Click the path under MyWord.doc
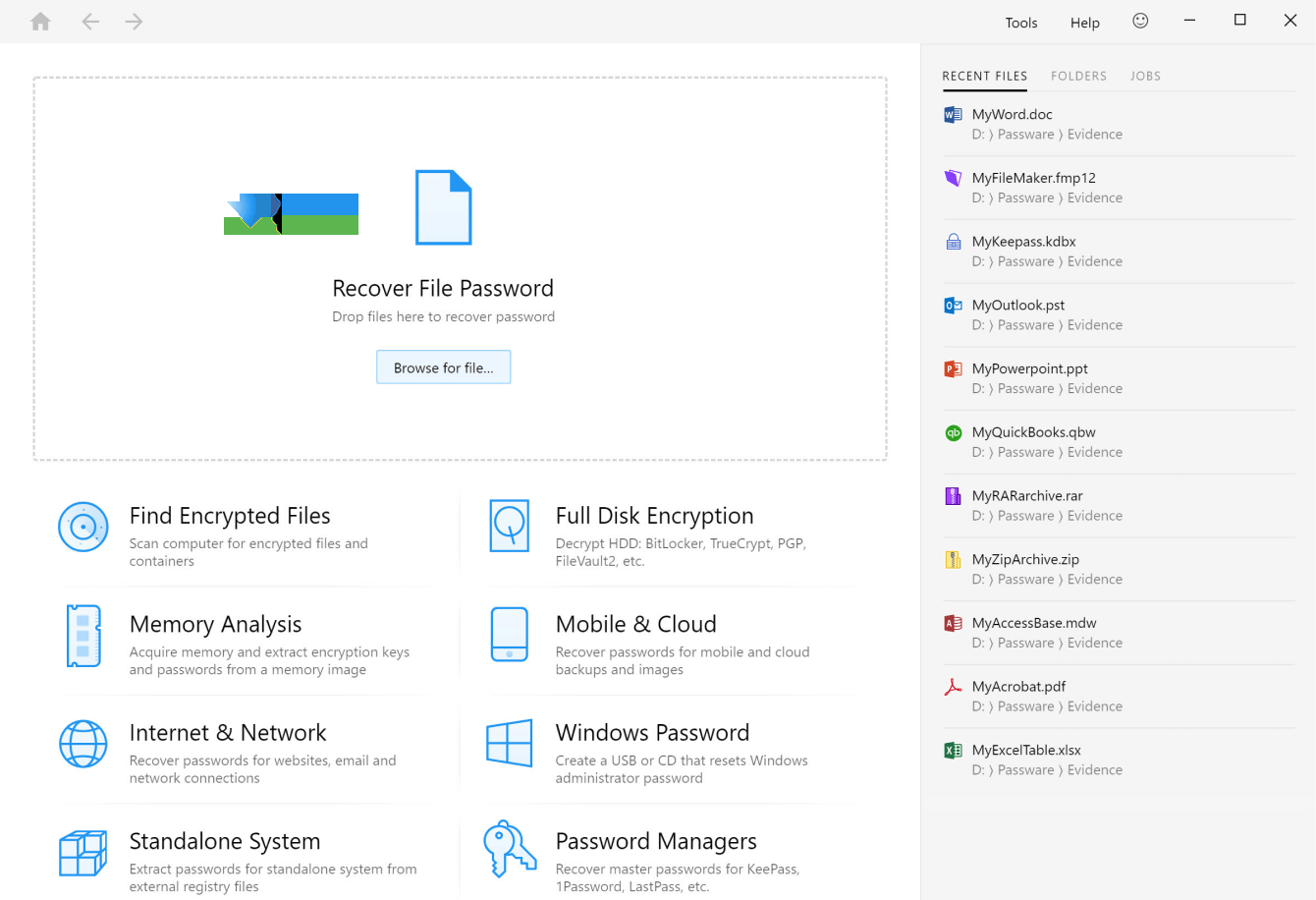1316x900 pixels. 1047,135
